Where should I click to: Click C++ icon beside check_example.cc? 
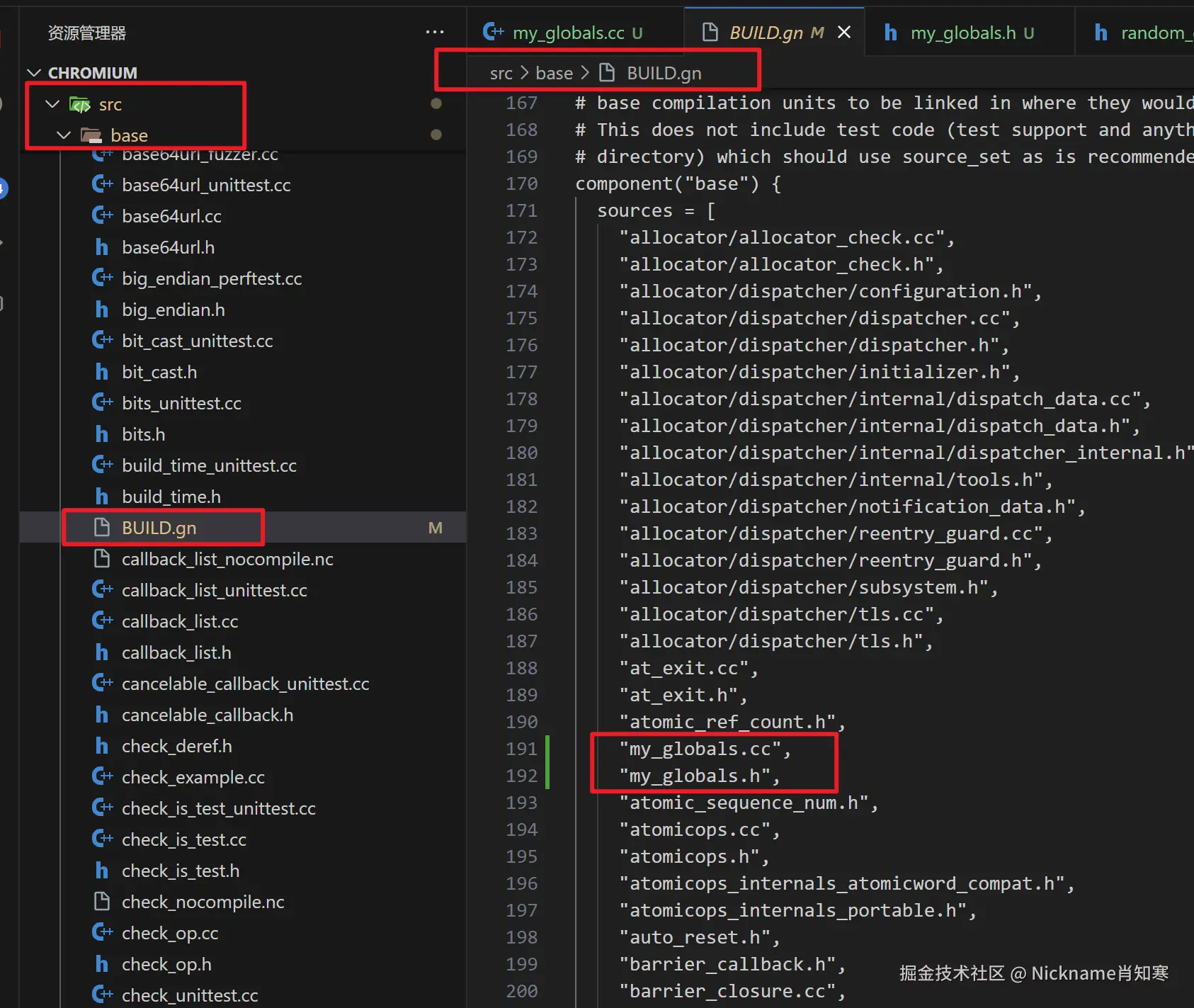pos(102,777)
